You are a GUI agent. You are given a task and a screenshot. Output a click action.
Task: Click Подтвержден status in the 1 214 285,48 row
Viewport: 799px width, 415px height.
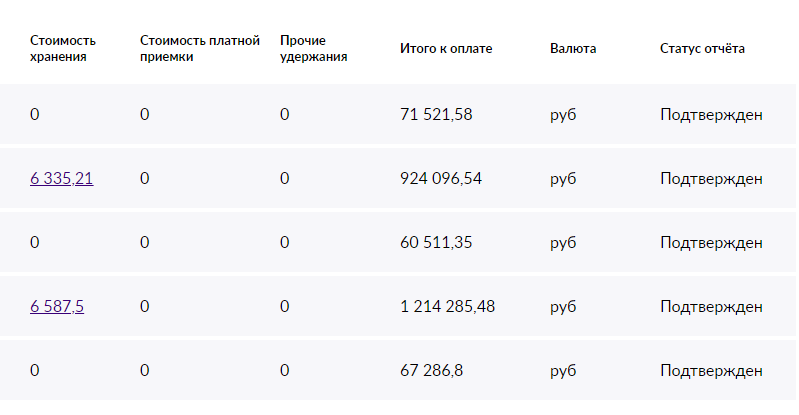(x=711, y=307)
